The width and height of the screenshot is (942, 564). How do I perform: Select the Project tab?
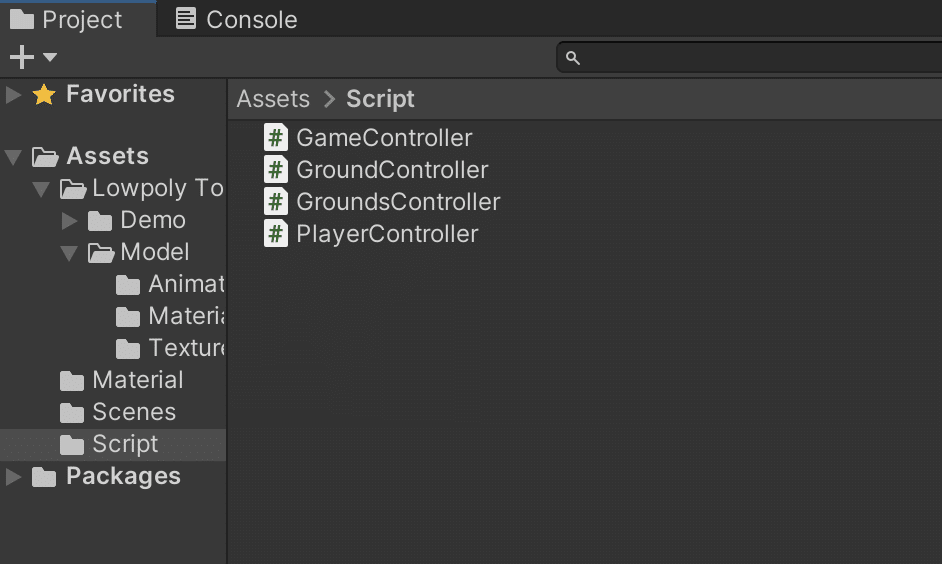[66, 19]
